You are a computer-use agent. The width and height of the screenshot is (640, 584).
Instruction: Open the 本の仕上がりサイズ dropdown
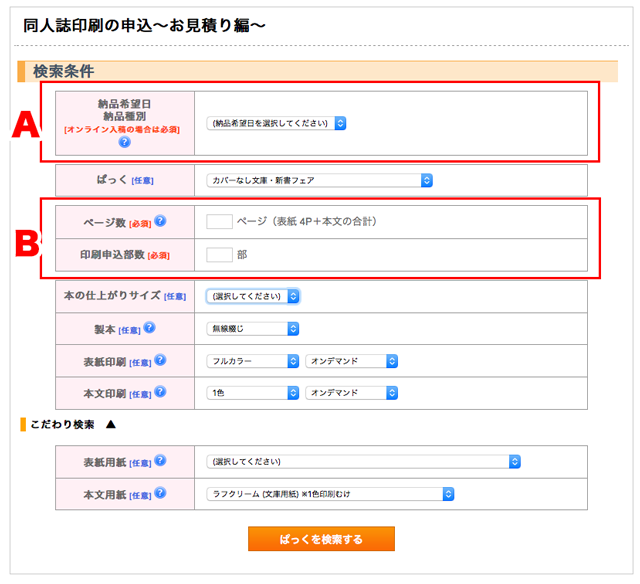(253, 296)
